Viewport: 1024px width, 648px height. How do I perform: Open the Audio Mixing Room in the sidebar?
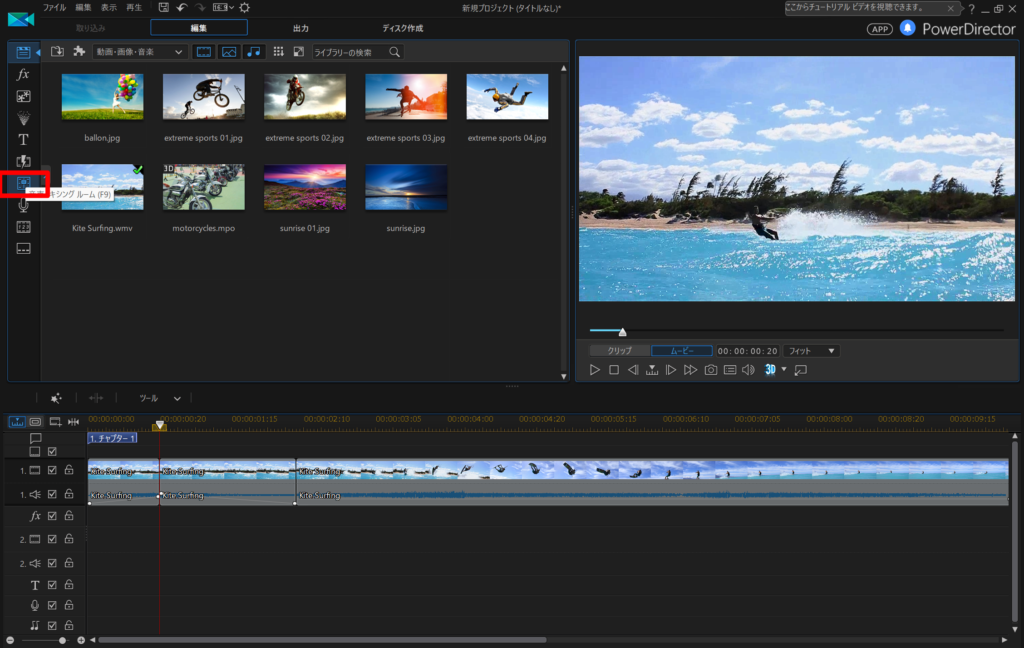pos(24,183)
